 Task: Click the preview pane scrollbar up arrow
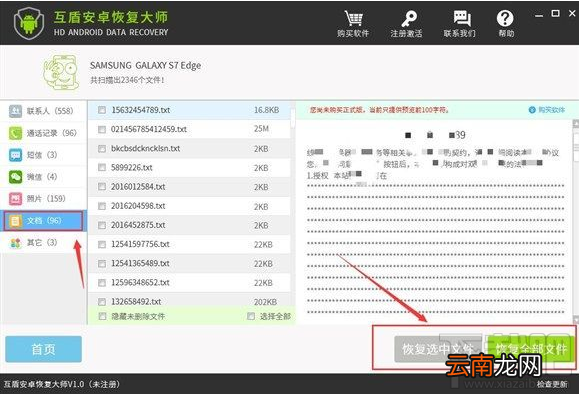click(x=576, y=124)
